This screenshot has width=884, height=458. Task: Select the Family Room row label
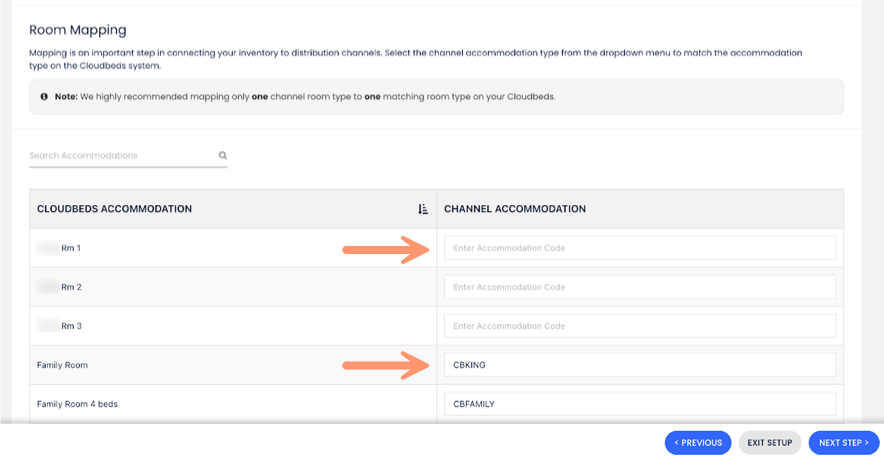tap(62, 365)
